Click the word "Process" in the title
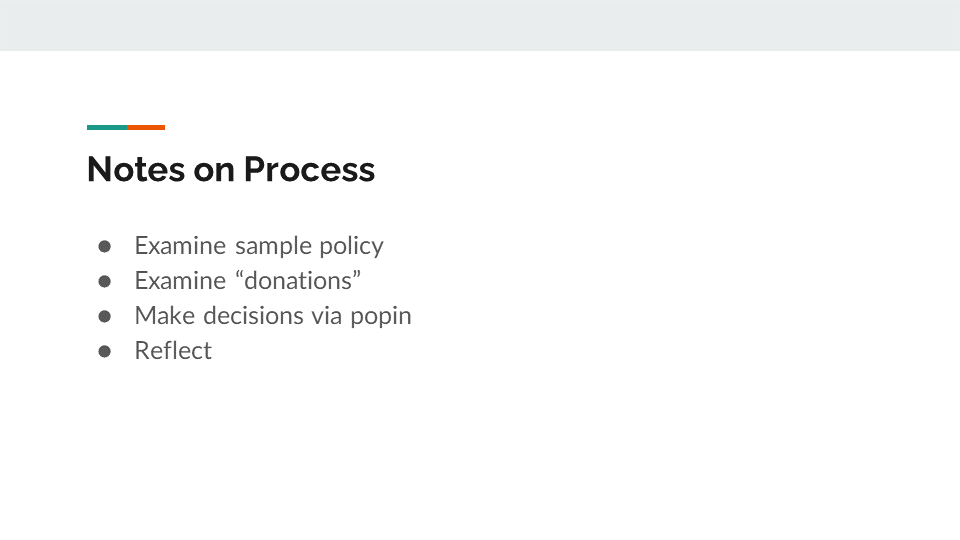This screenshot has height=540, width=960. pos(309,169)
